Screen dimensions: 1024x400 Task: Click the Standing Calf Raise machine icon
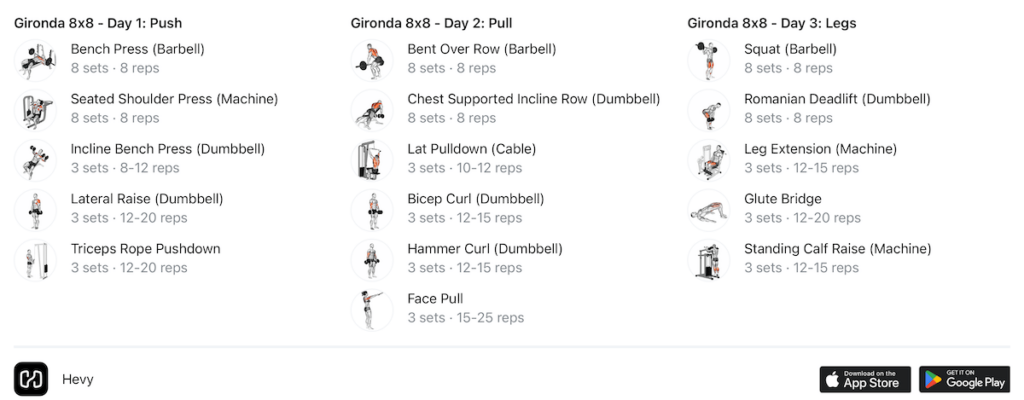coord(709,260)
